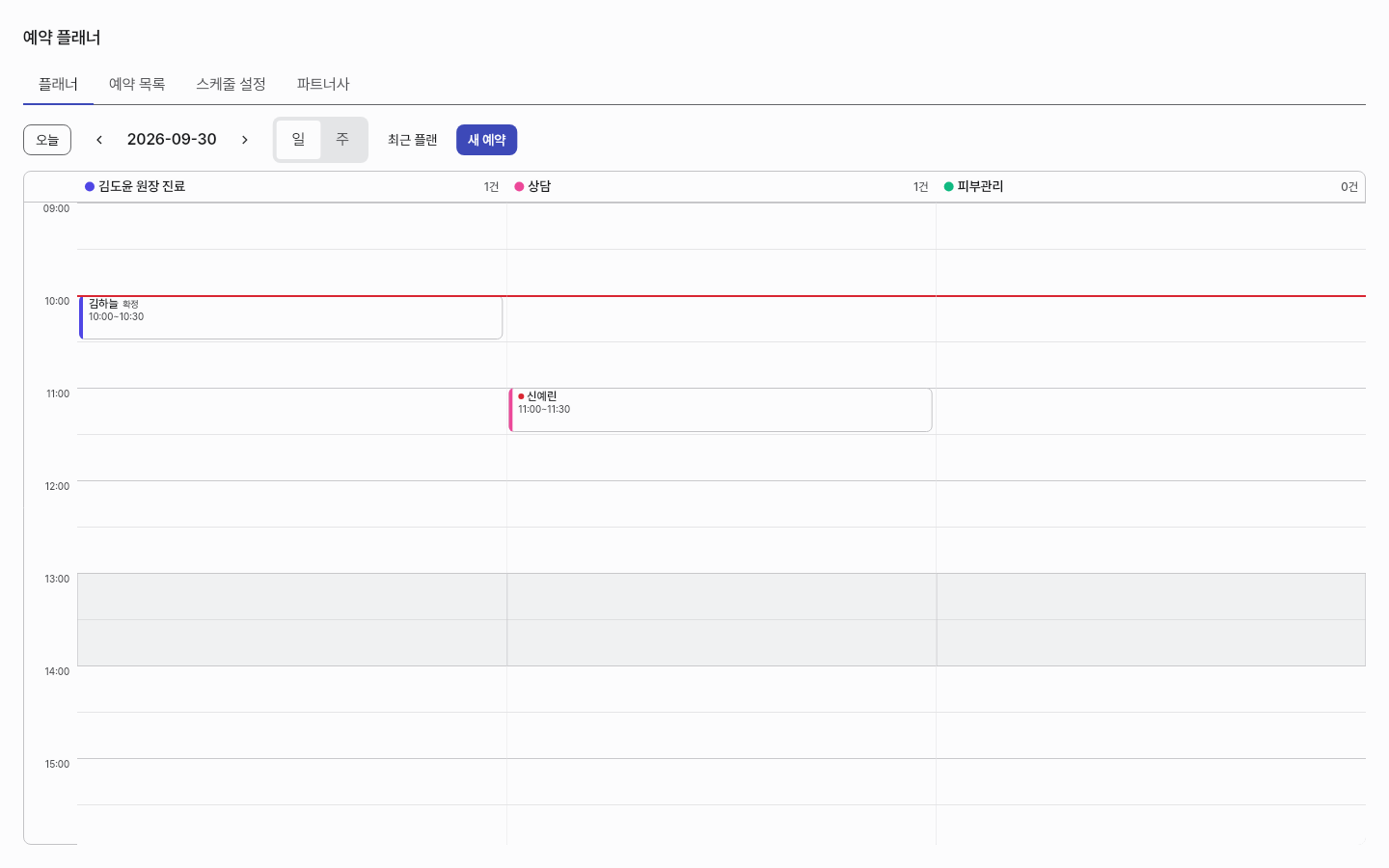Go to next day with right chevron

(245, 140)
